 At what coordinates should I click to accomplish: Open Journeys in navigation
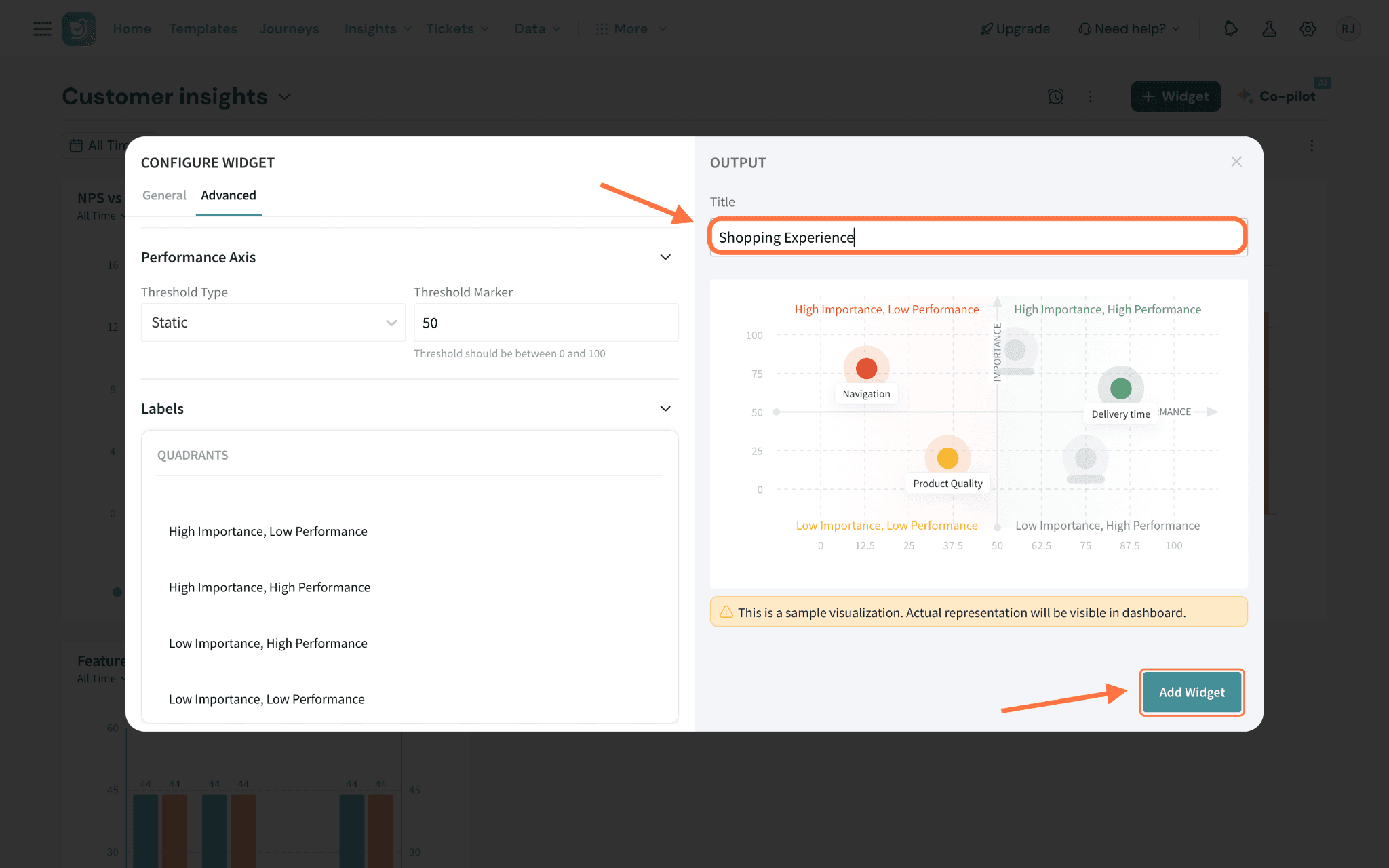tap(289, 28)
